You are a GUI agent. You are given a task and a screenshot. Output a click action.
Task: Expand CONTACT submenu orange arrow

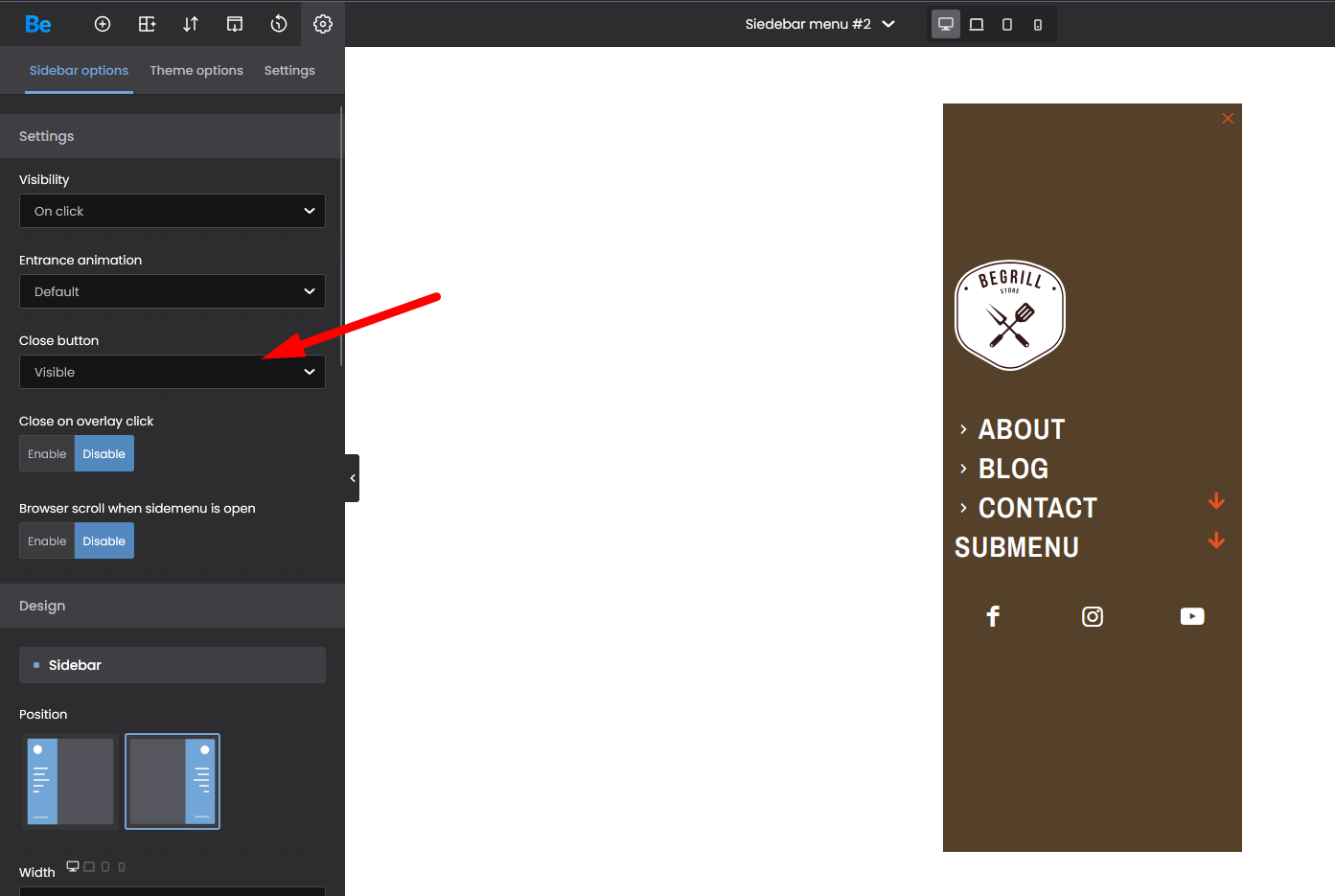[x=1216, y=501]
